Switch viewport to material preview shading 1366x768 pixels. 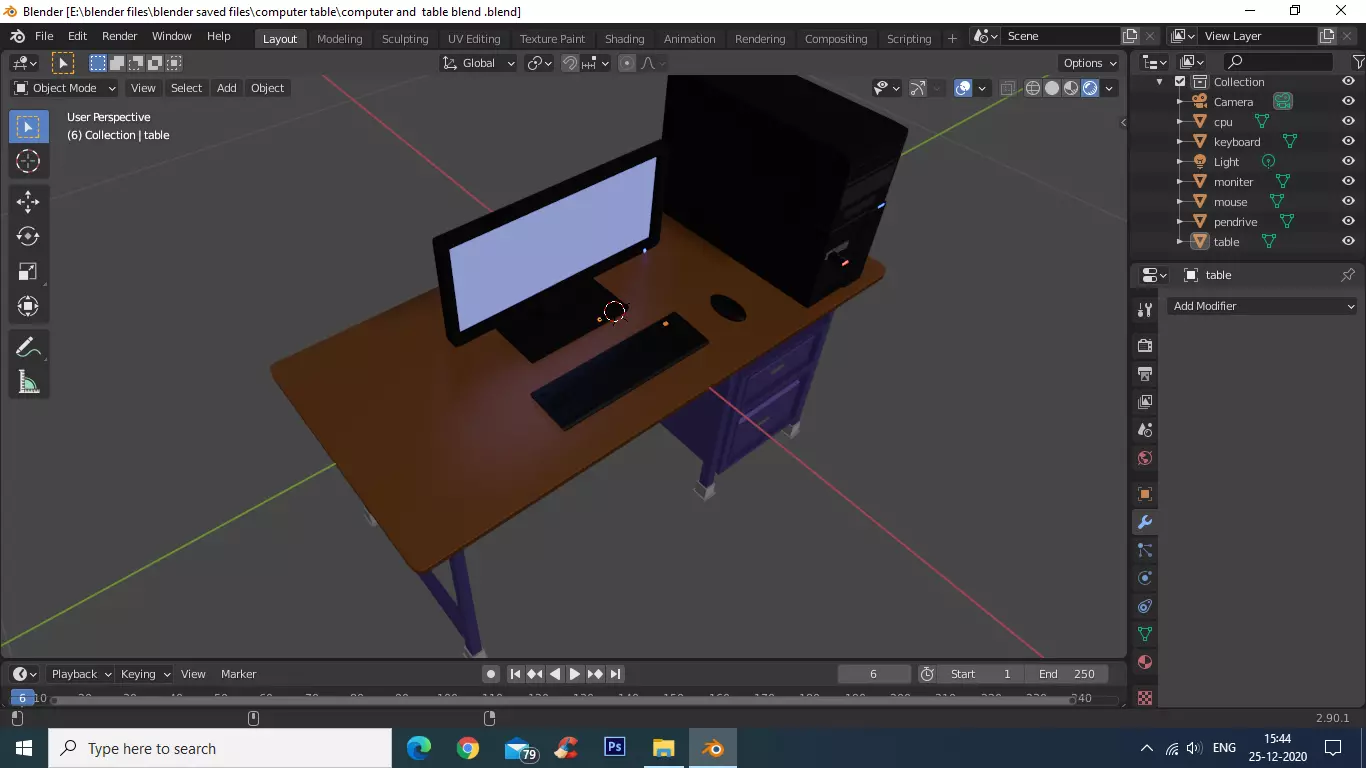(1071, 88)
